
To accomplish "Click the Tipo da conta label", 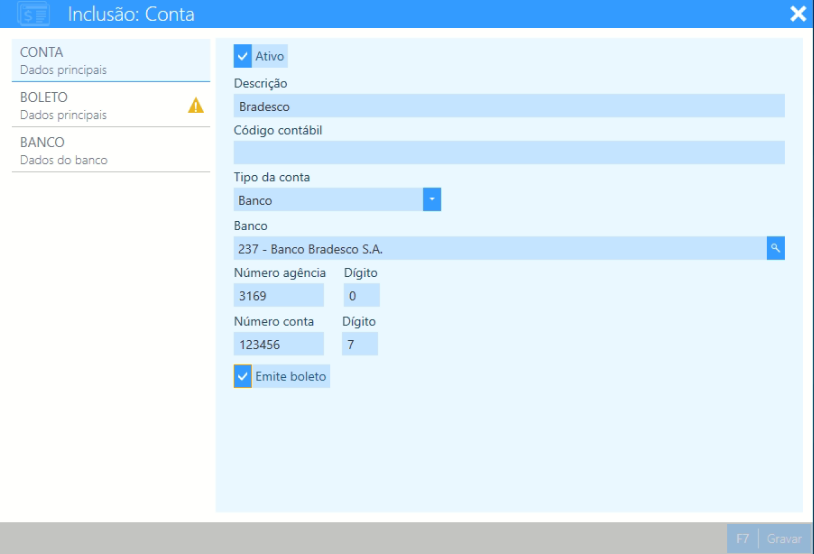I will coord(272,177).
